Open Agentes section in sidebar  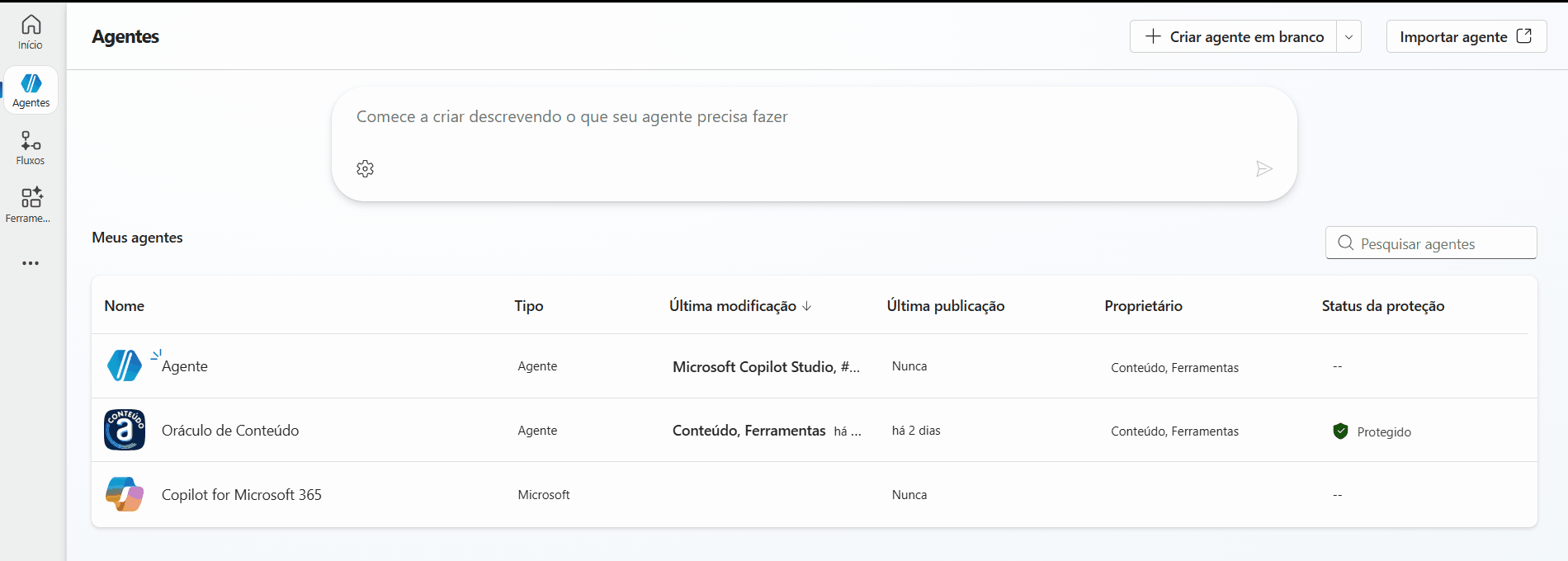31,90
